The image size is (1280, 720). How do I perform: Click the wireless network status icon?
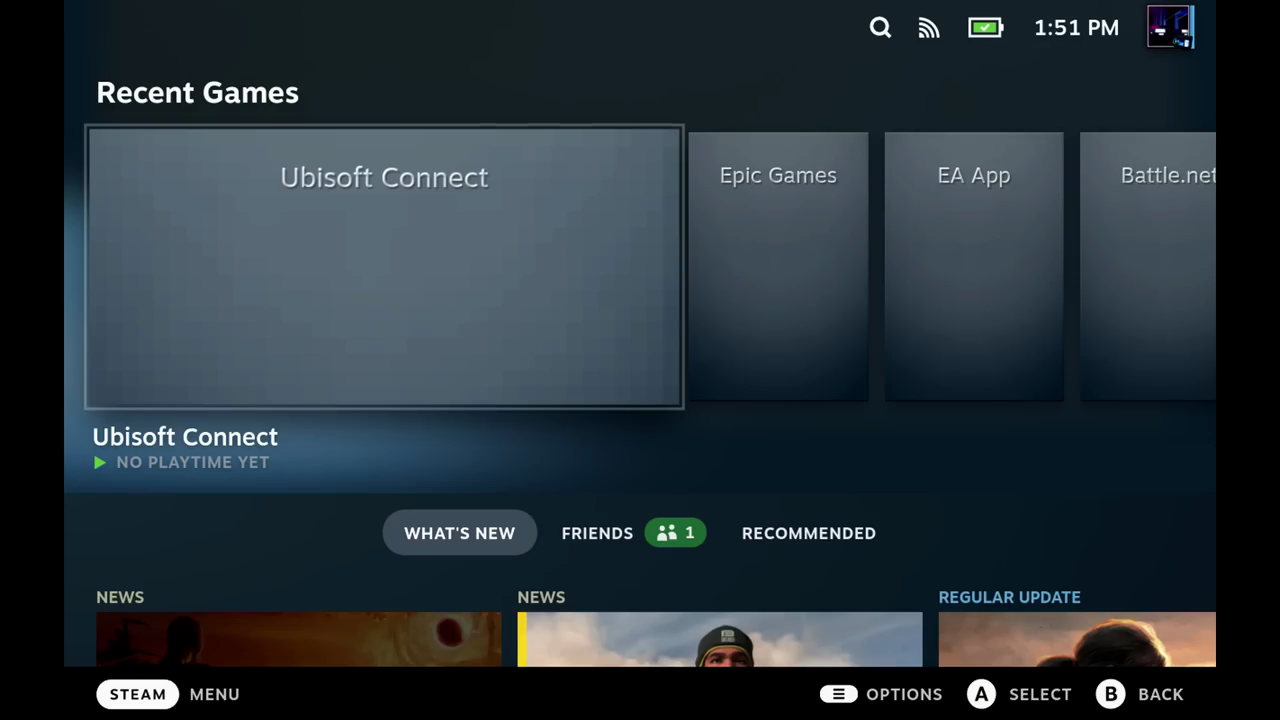(929, 28)
